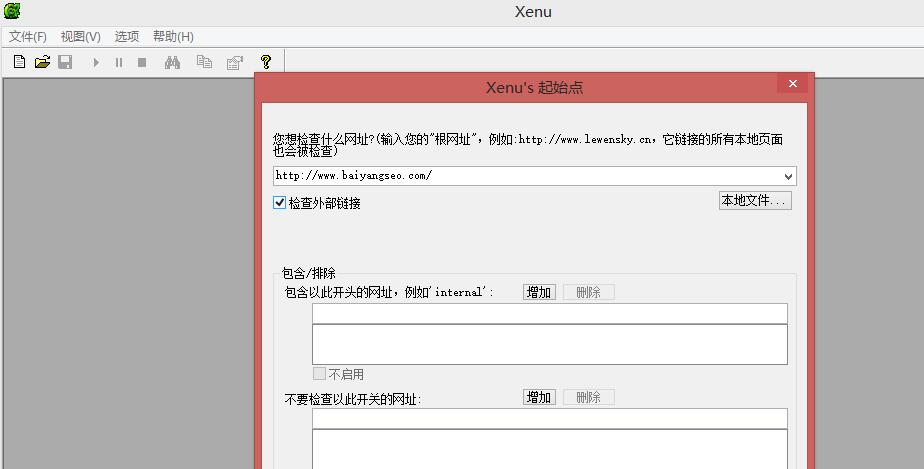Click the include-URL list box
924x469 pixels.
click(550, 345)
